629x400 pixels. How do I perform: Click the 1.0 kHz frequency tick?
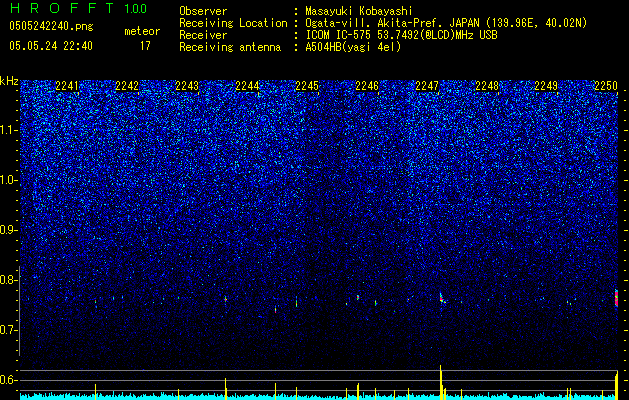tap(9, 180)
